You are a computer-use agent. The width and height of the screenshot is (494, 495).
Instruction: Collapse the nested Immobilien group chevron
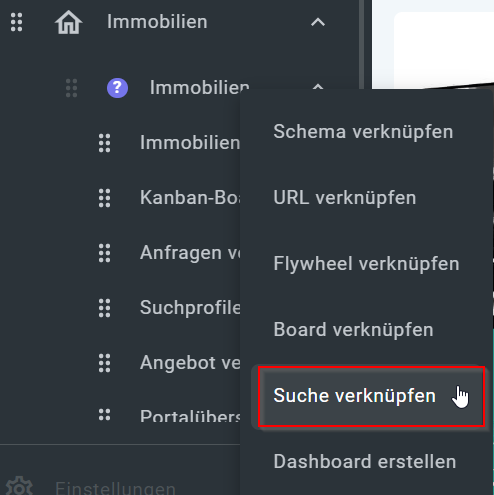[318, 87]
